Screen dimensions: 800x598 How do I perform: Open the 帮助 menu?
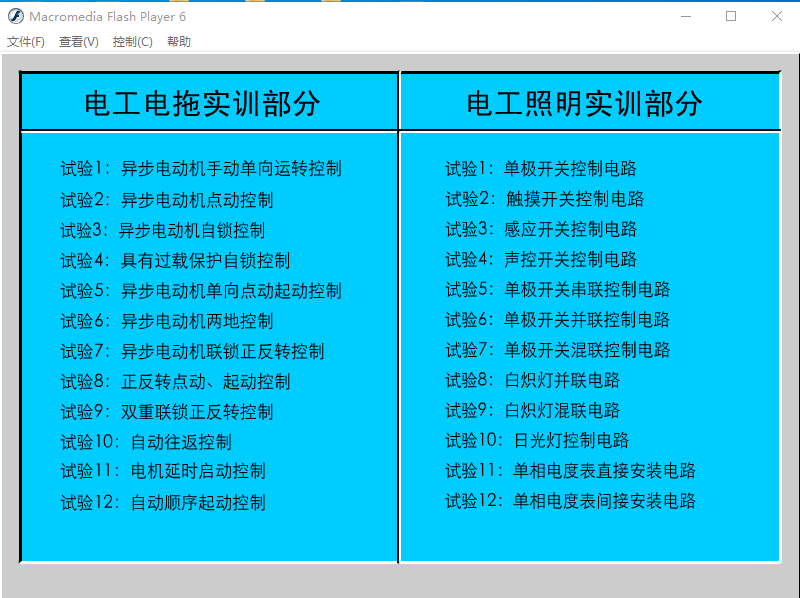(x=179, y=42)
